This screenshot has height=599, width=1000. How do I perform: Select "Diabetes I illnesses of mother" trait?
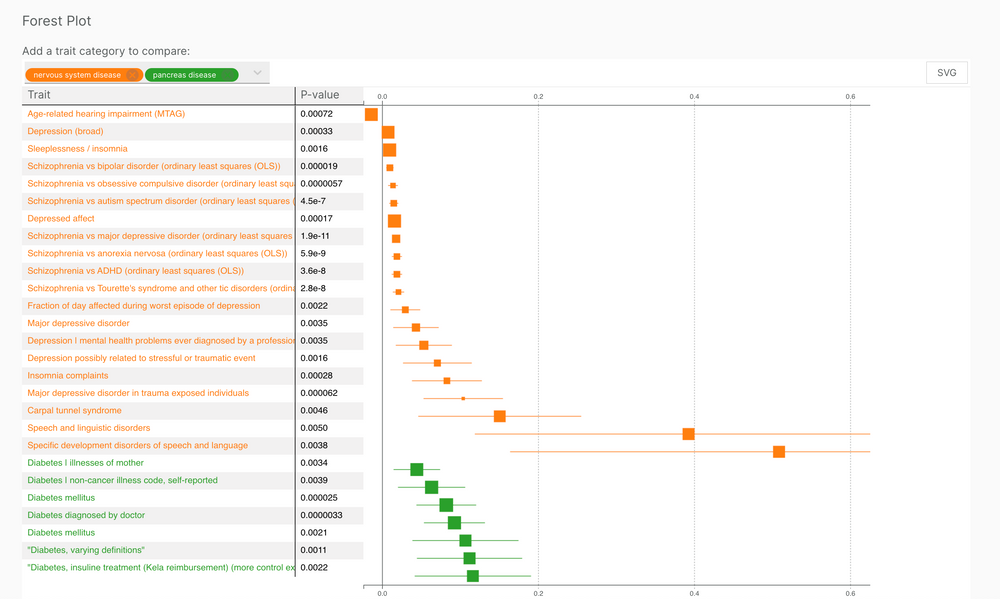pyautogui.click(x=84, y=463)
